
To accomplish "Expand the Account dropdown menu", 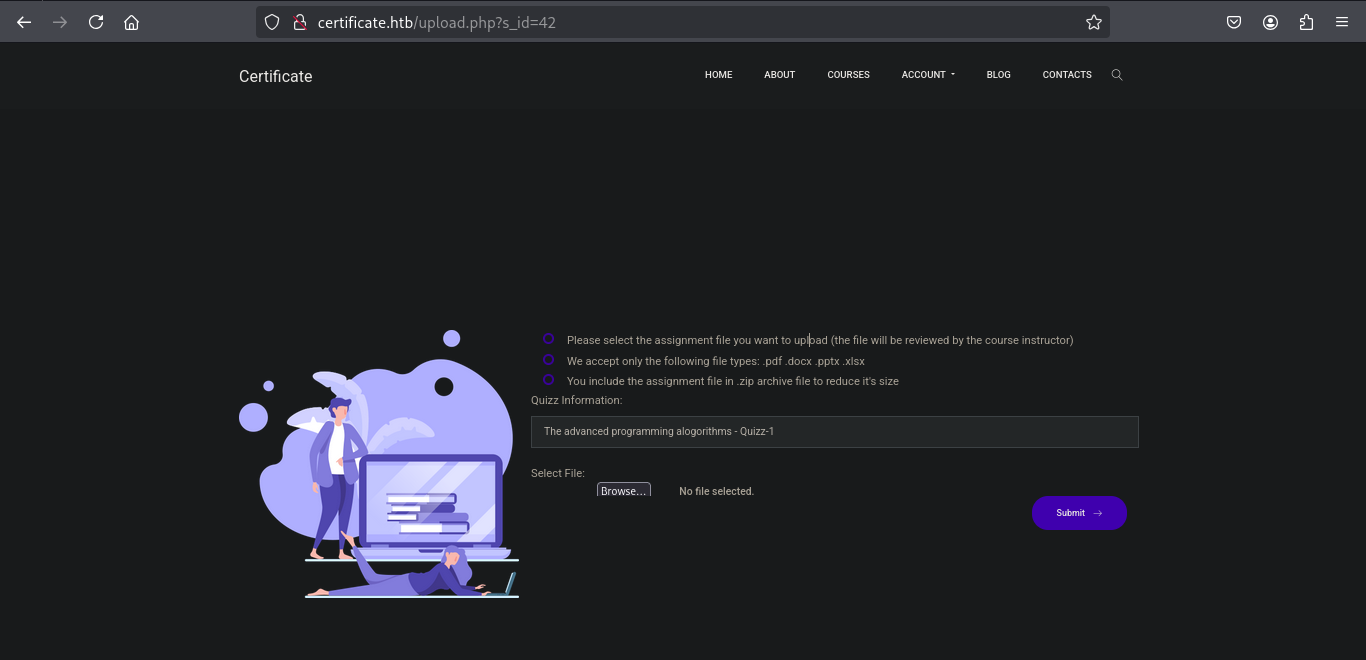I will (x=927, y=75).
